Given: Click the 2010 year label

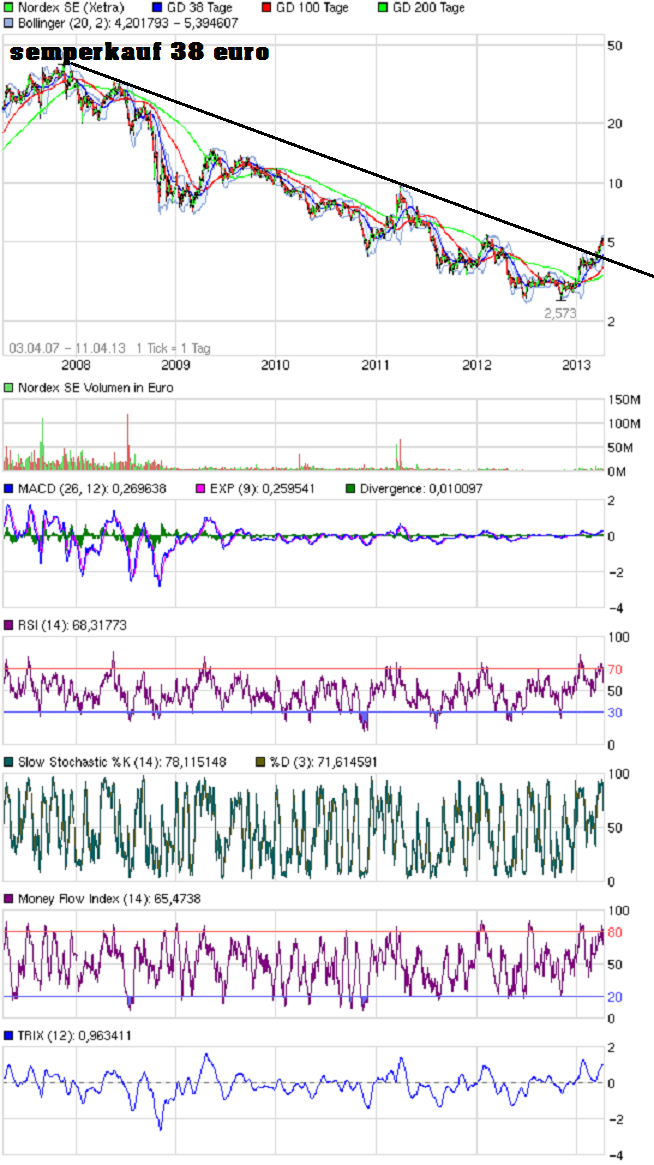Looking at the screenshot, I should click(275, 364).
